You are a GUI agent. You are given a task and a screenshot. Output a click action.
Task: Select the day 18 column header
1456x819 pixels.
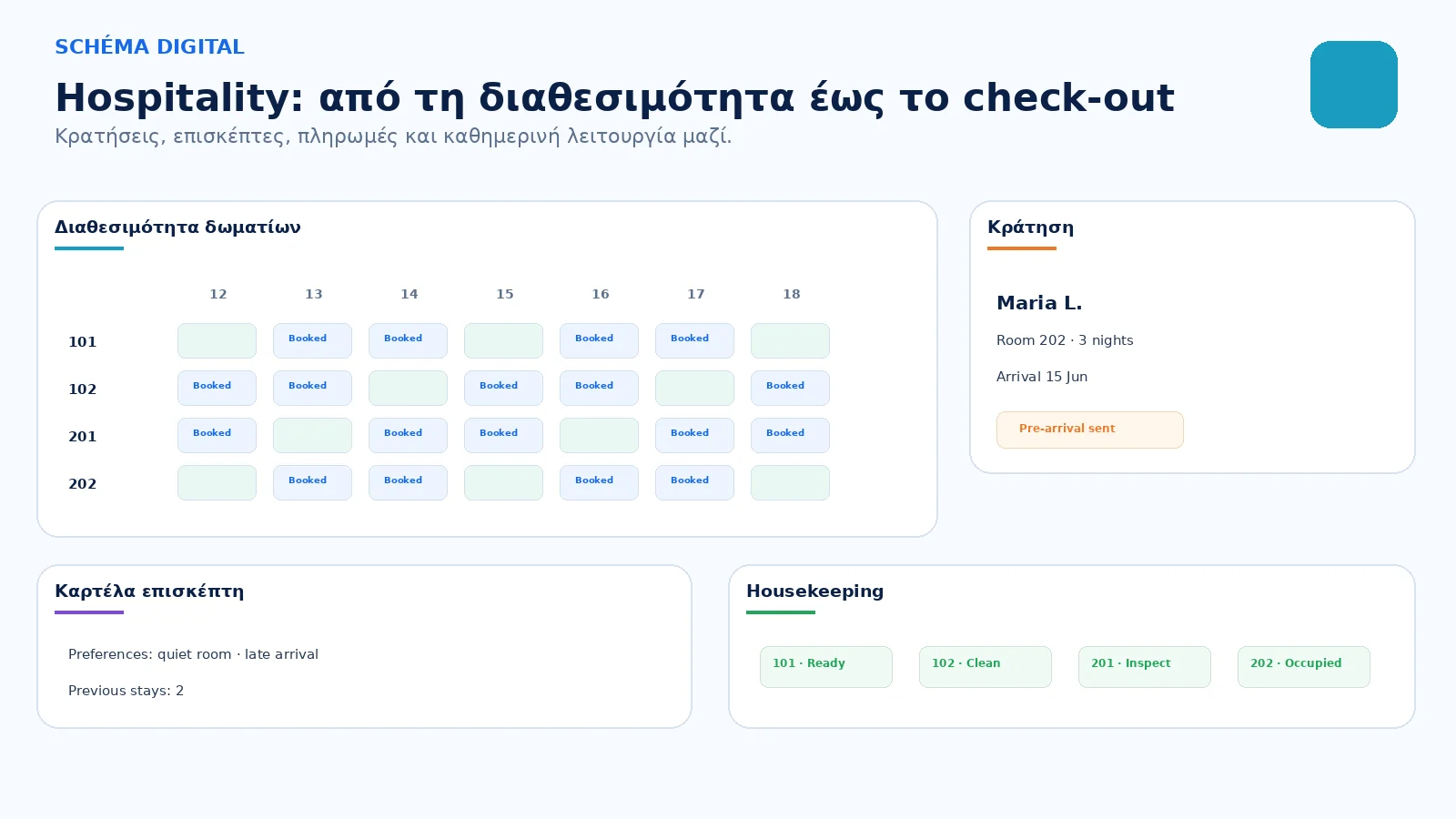pyautogui.click(x=792, y=294)
